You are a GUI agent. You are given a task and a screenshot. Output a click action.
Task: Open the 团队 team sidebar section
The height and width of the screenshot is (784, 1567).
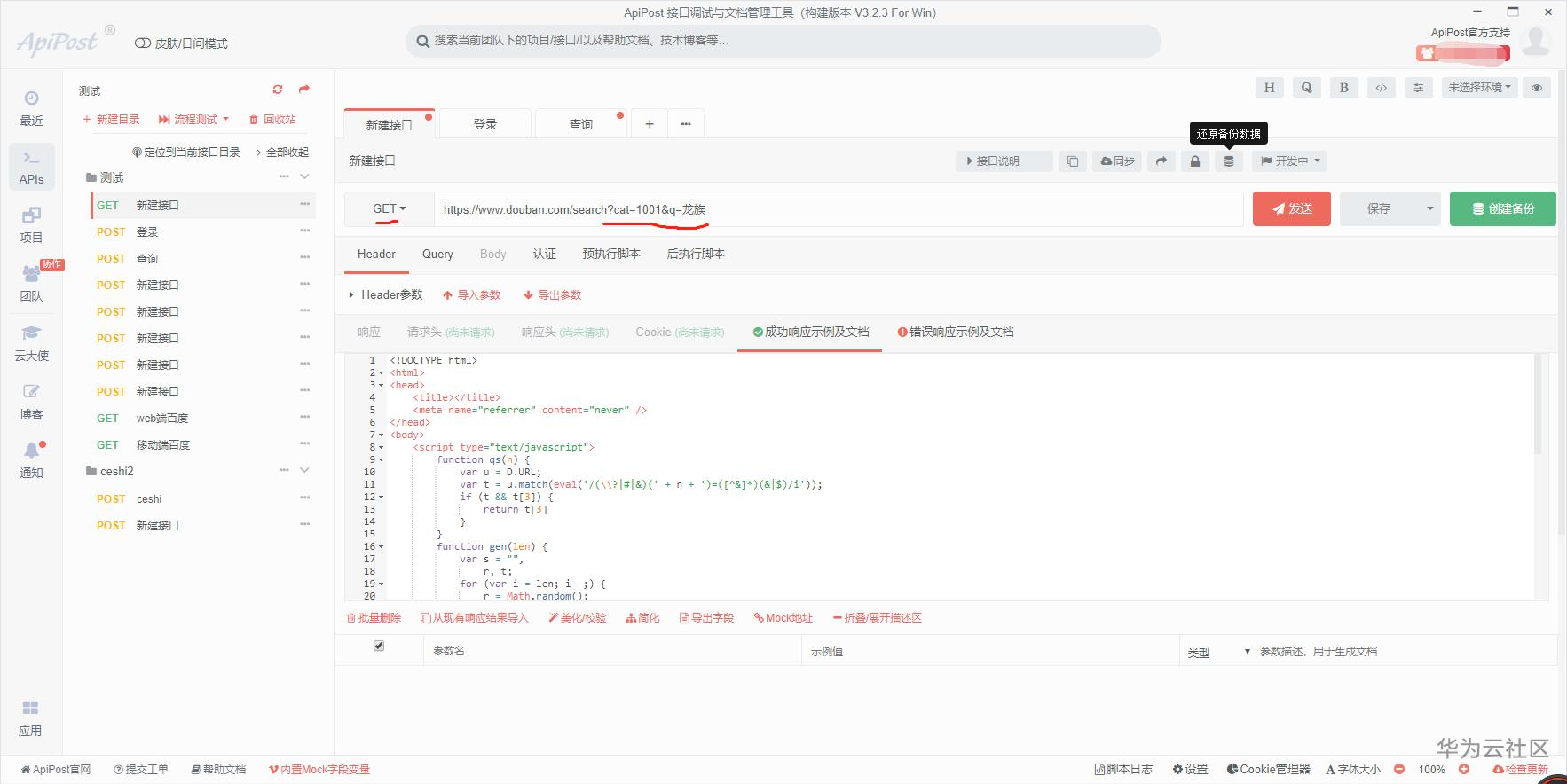pos(31,284)
